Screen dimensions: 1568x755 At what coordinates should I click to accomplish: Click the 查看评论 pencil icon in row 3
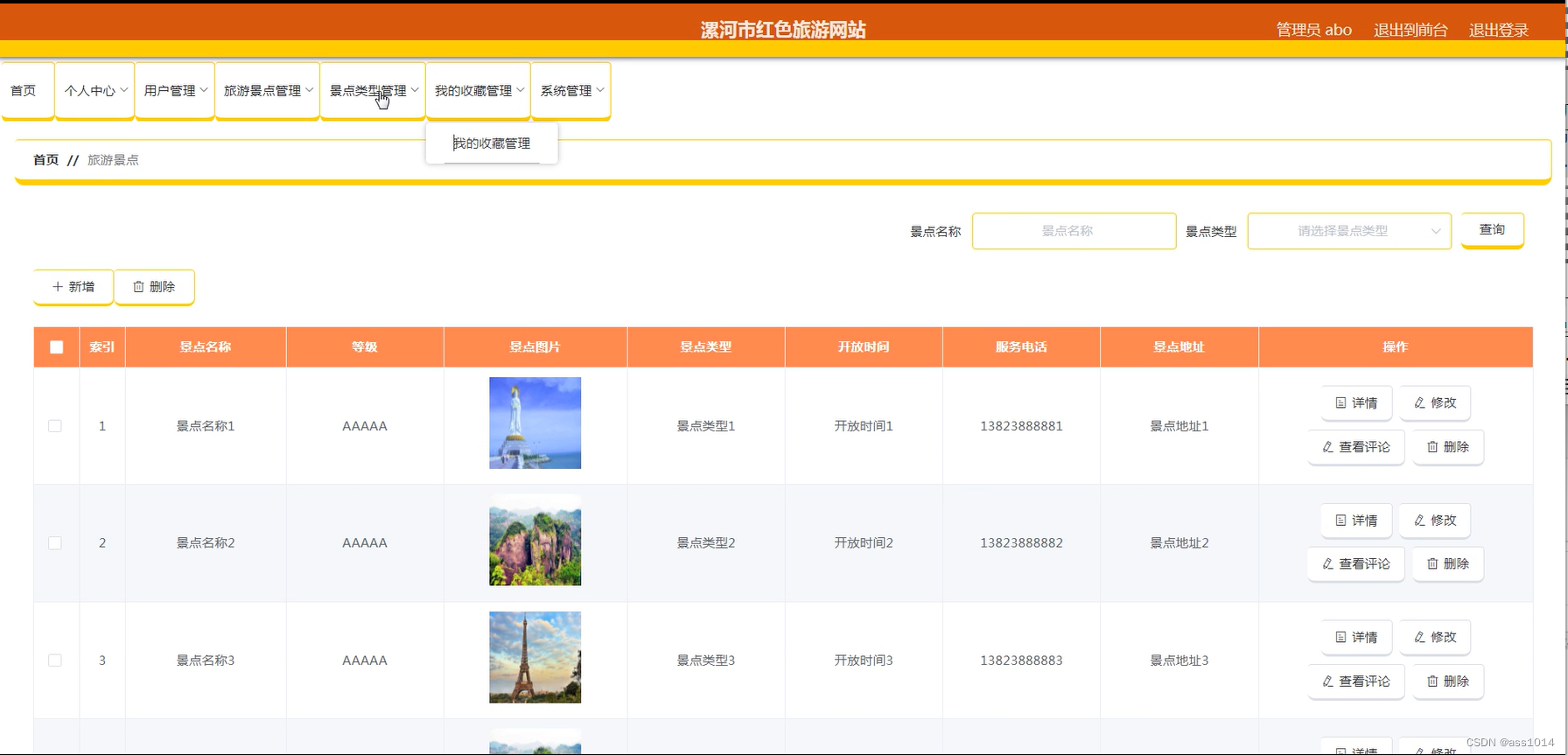pos(1327,682)
